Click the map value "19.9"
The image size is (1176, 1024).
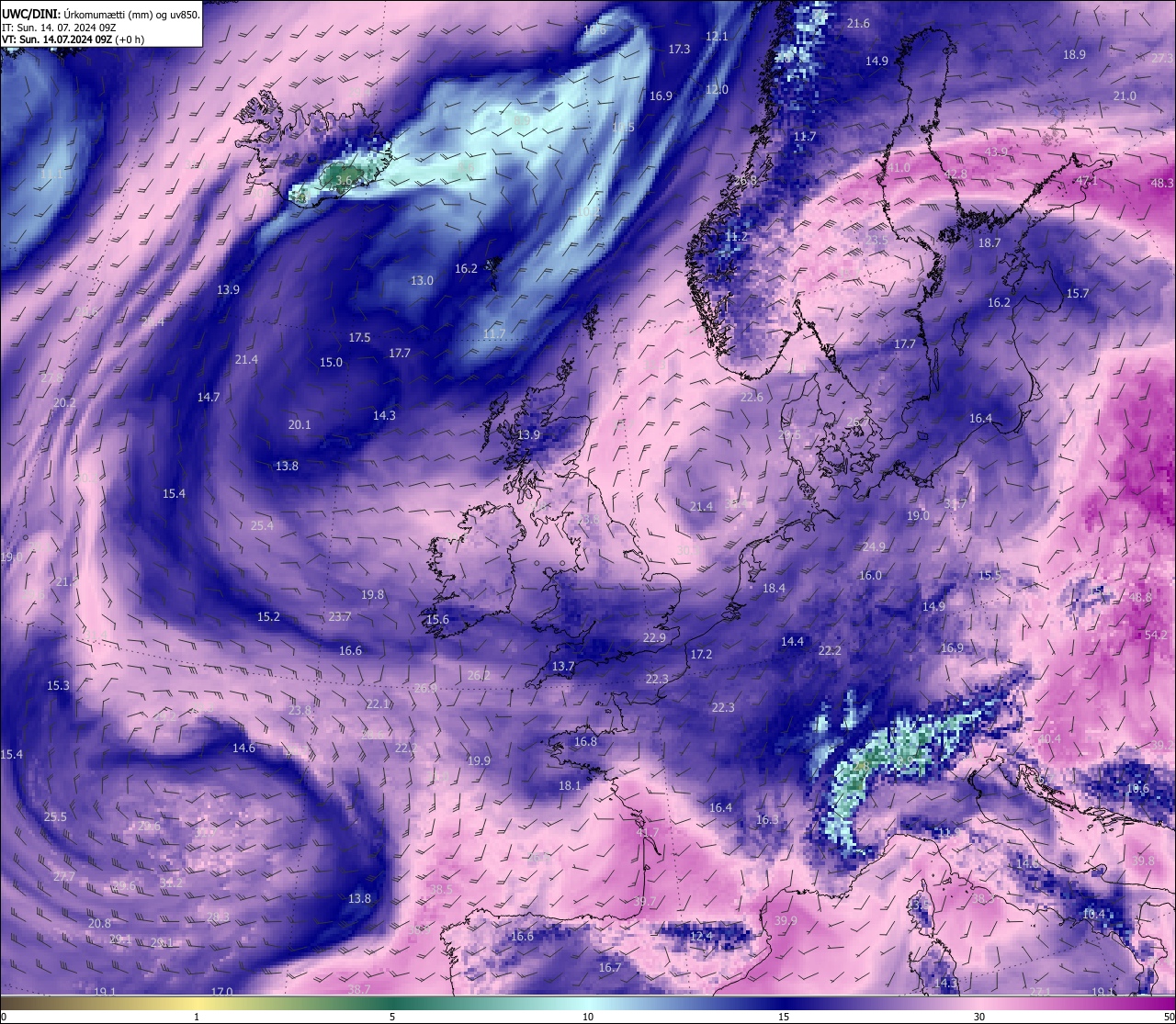[479, 761]
